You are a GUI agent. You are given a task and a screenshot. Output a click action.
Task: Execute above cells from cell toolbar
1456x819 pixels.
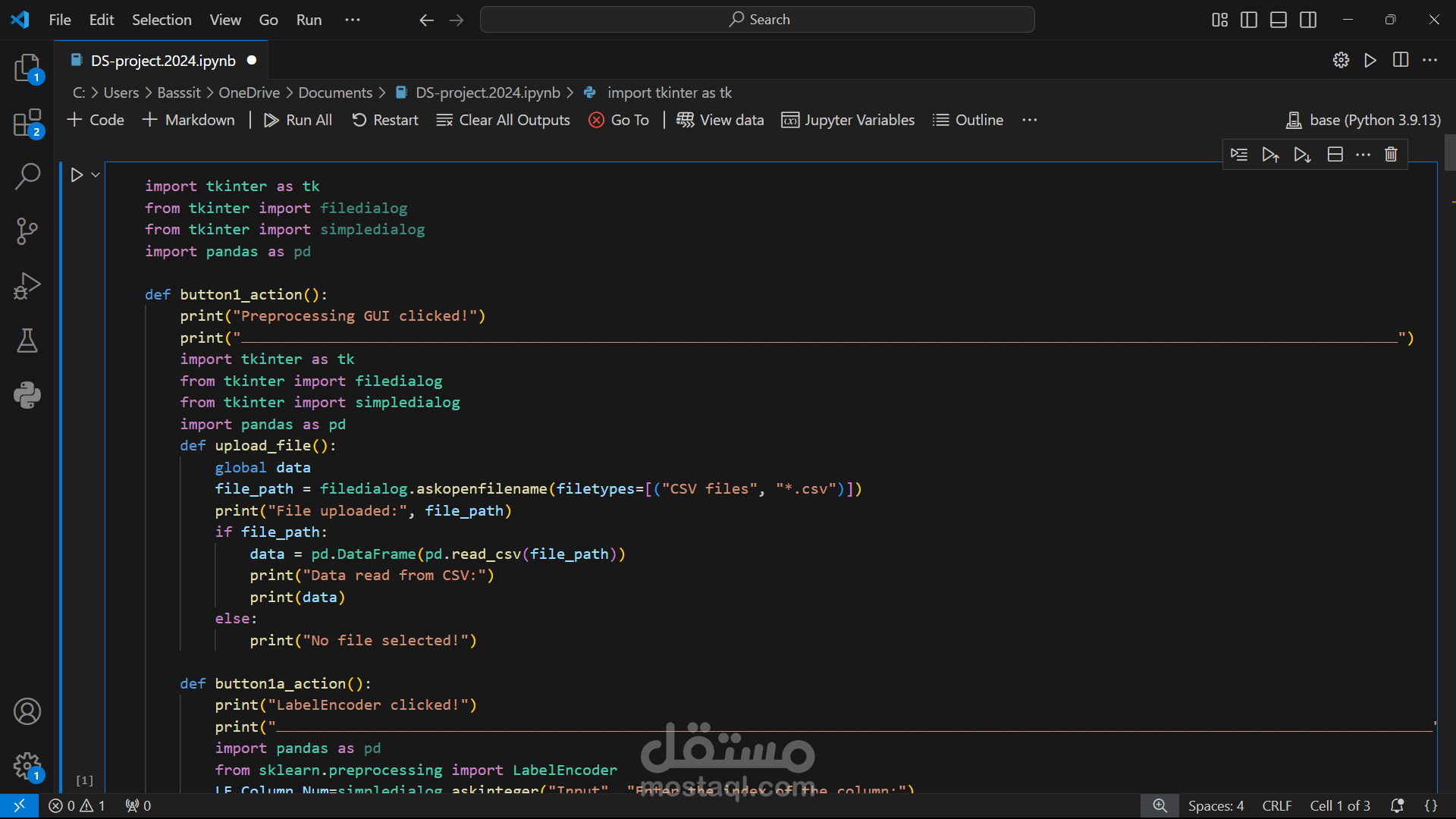click(1271, 155)
